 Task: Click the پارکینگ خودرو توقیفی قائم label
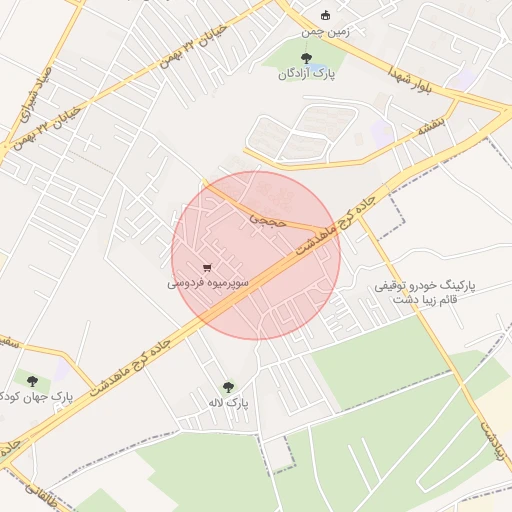point(425,292)
